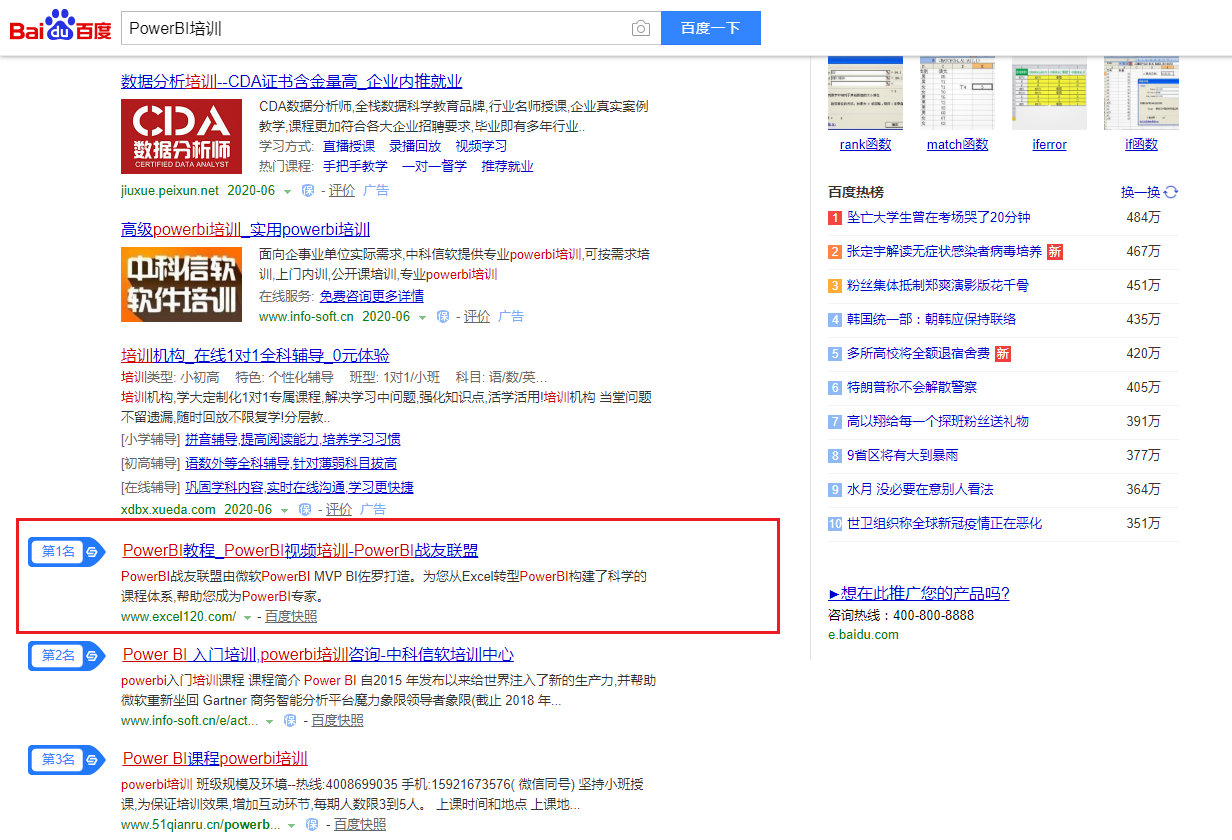The height and width of the screenshot is (840, 1232).
Task: Expand the dropdown arrow after jiuxue.peixun.net 2020-06
Action: 287,191
